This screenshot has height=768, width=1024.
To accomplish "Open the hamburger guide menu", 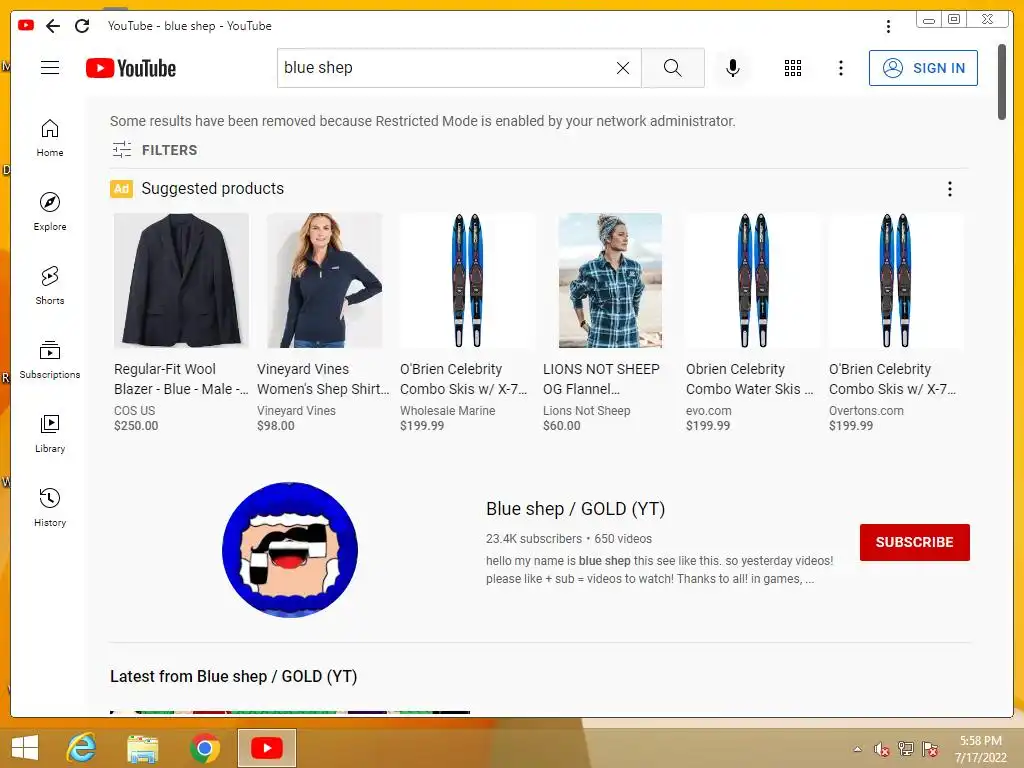I will tap(50, 68).
